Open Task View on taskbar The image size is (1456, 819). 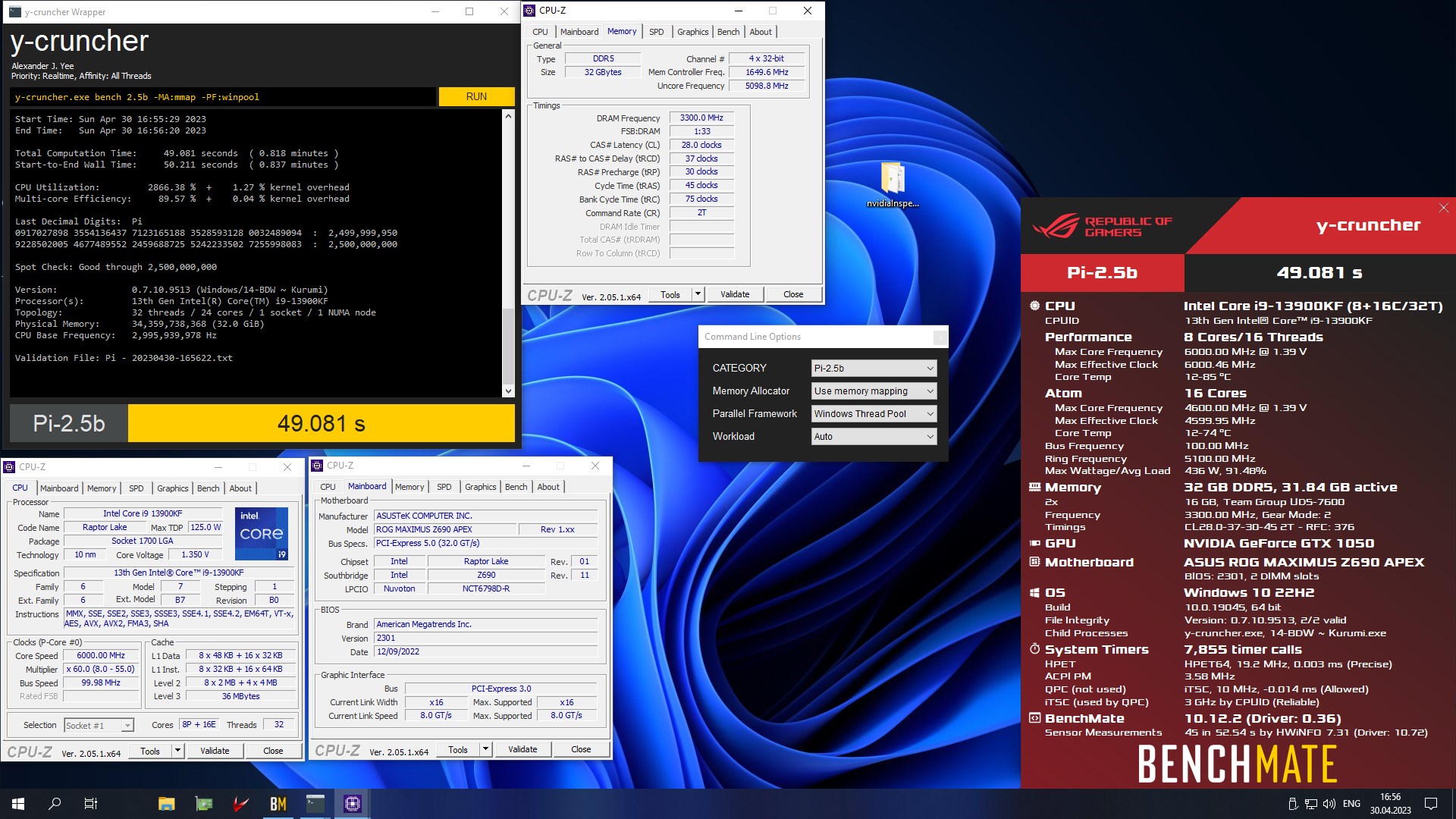(x=91, y=804)
